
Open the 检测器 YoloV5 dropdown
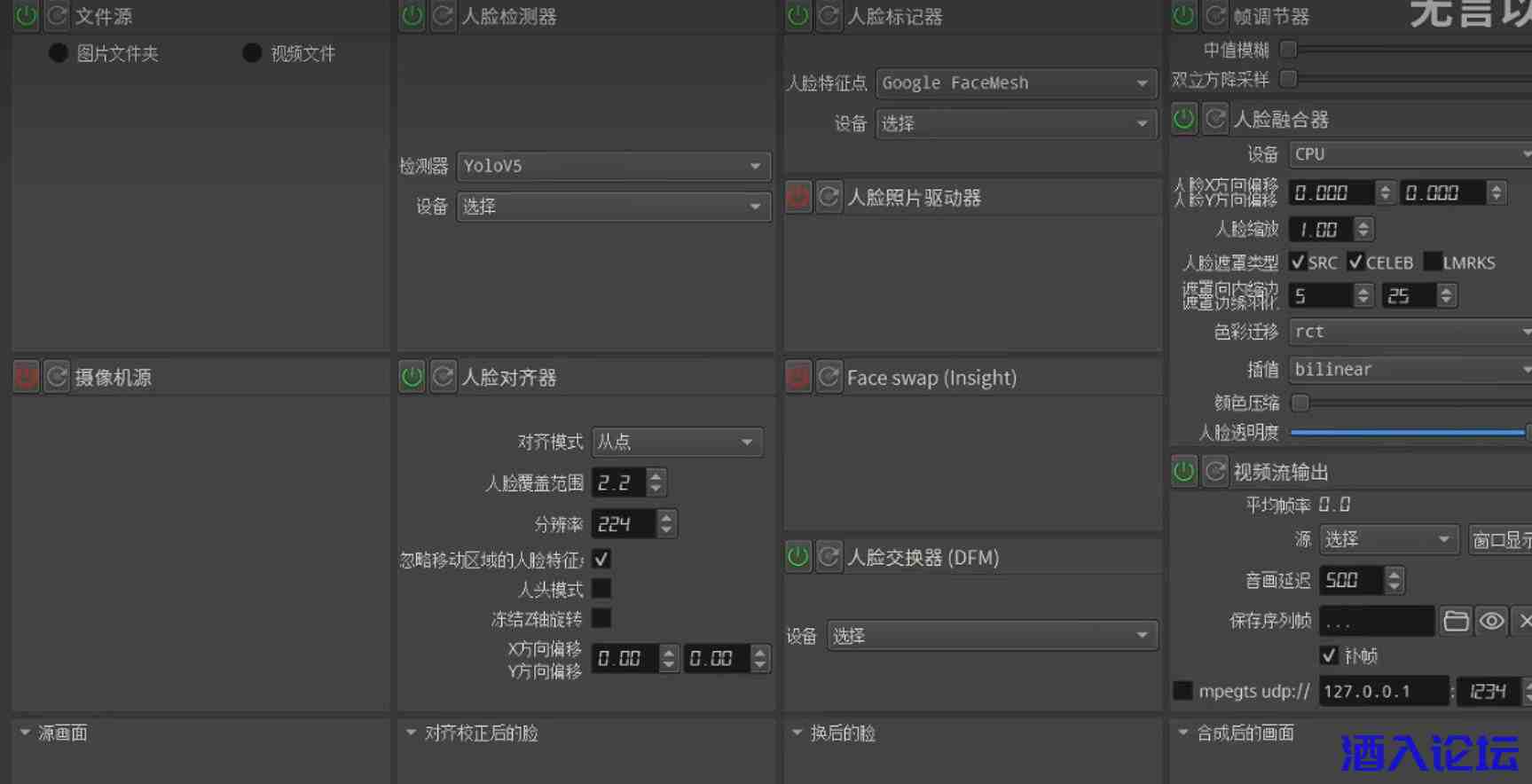coord(613,166)
